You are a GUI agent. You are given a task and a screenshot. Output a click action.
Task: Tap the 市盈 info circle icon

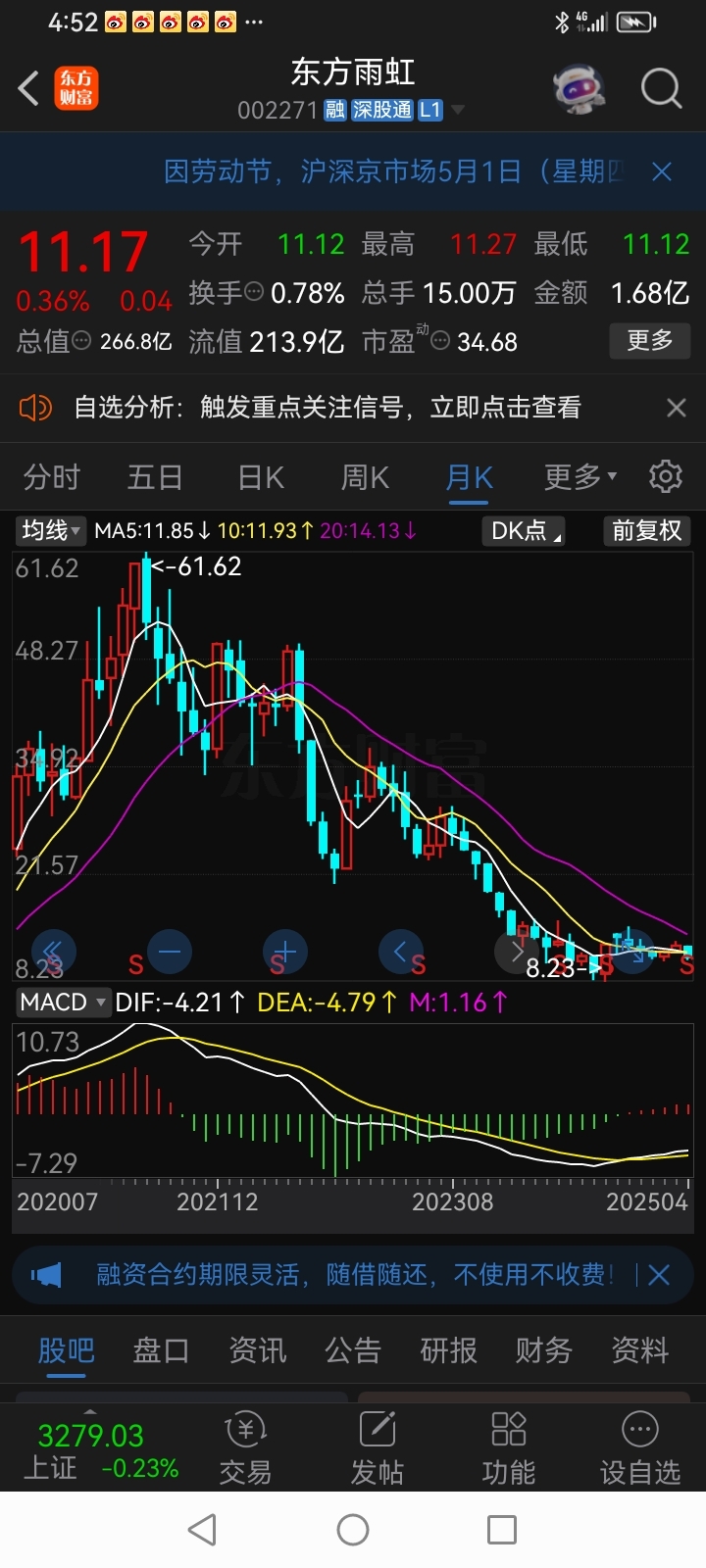tap(440, 342)
